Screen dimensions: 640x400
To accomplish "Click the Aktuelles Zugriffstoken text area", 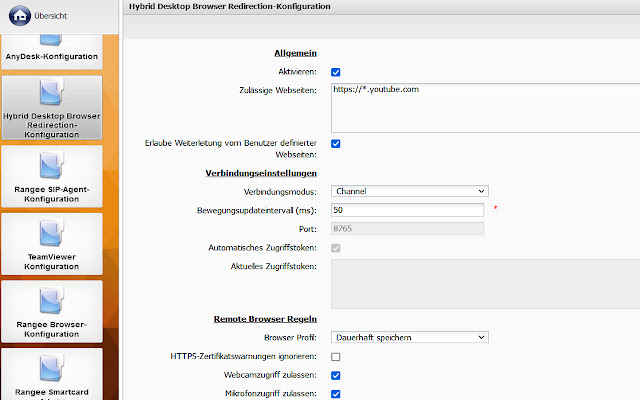I will point(485,284).
